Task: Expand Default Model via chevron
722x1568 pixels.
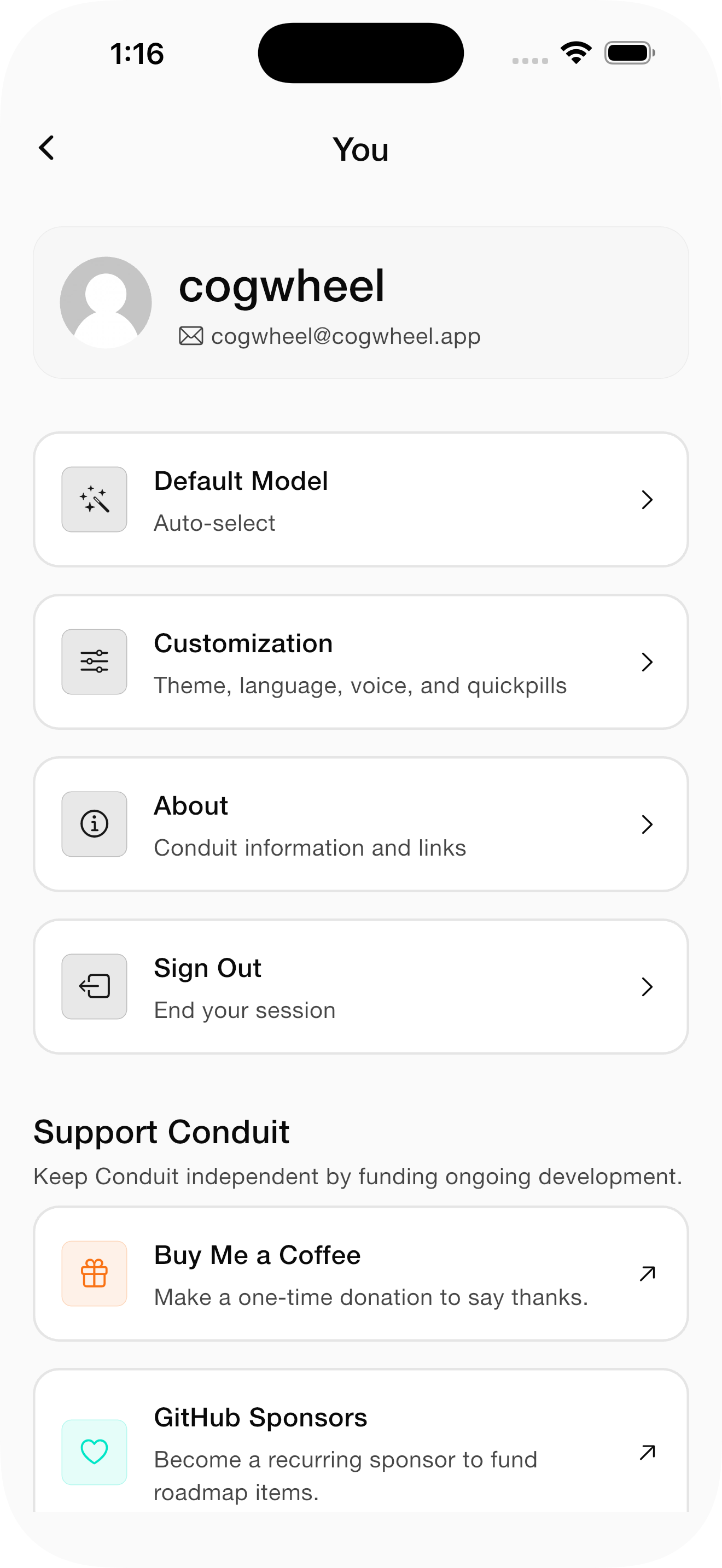Action: click(x=647, y=500)
